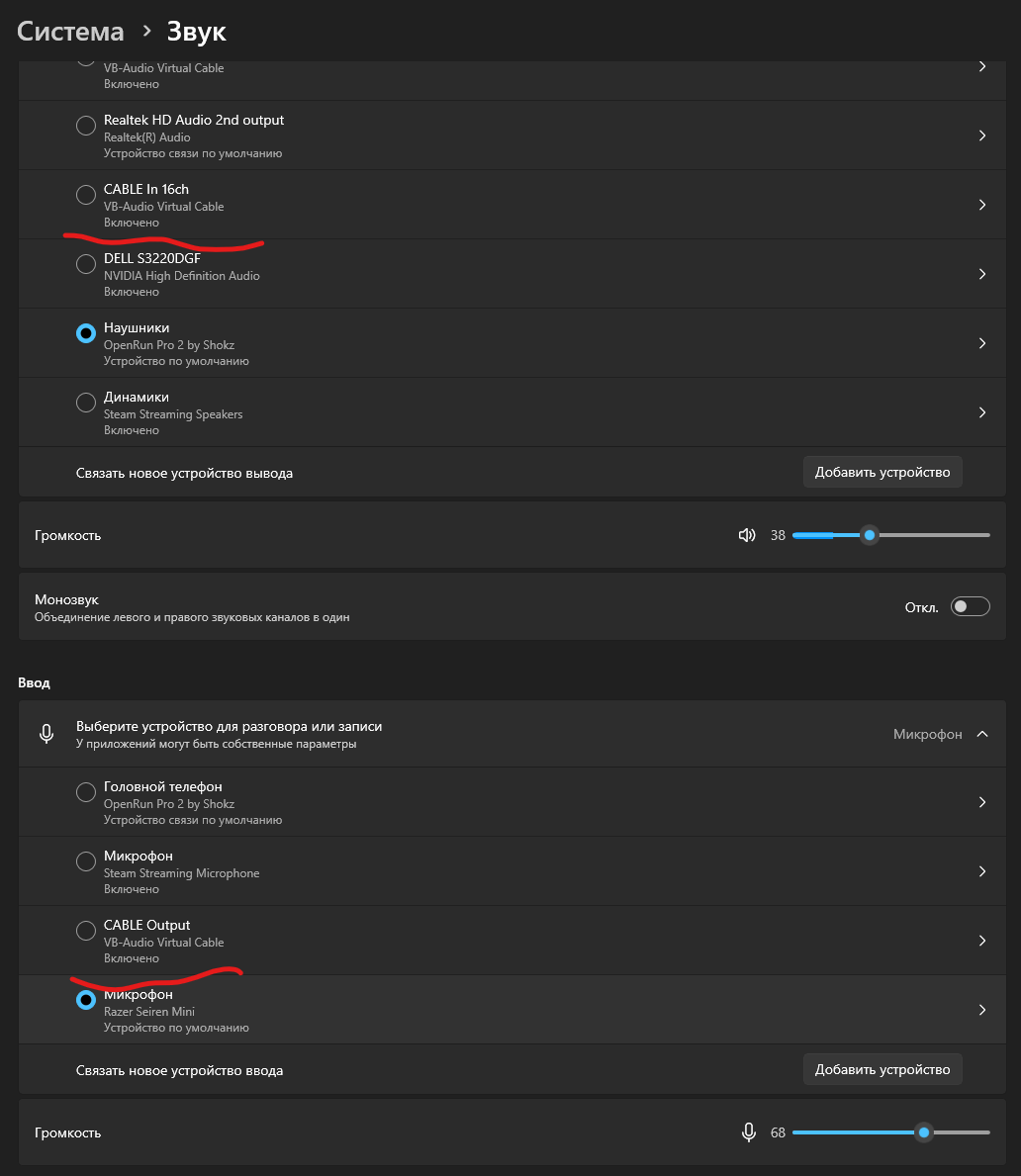Open DELL S3220DGF device properties arrow
This screenshot has width=1021, height=1176.
(x=982, y=274)
